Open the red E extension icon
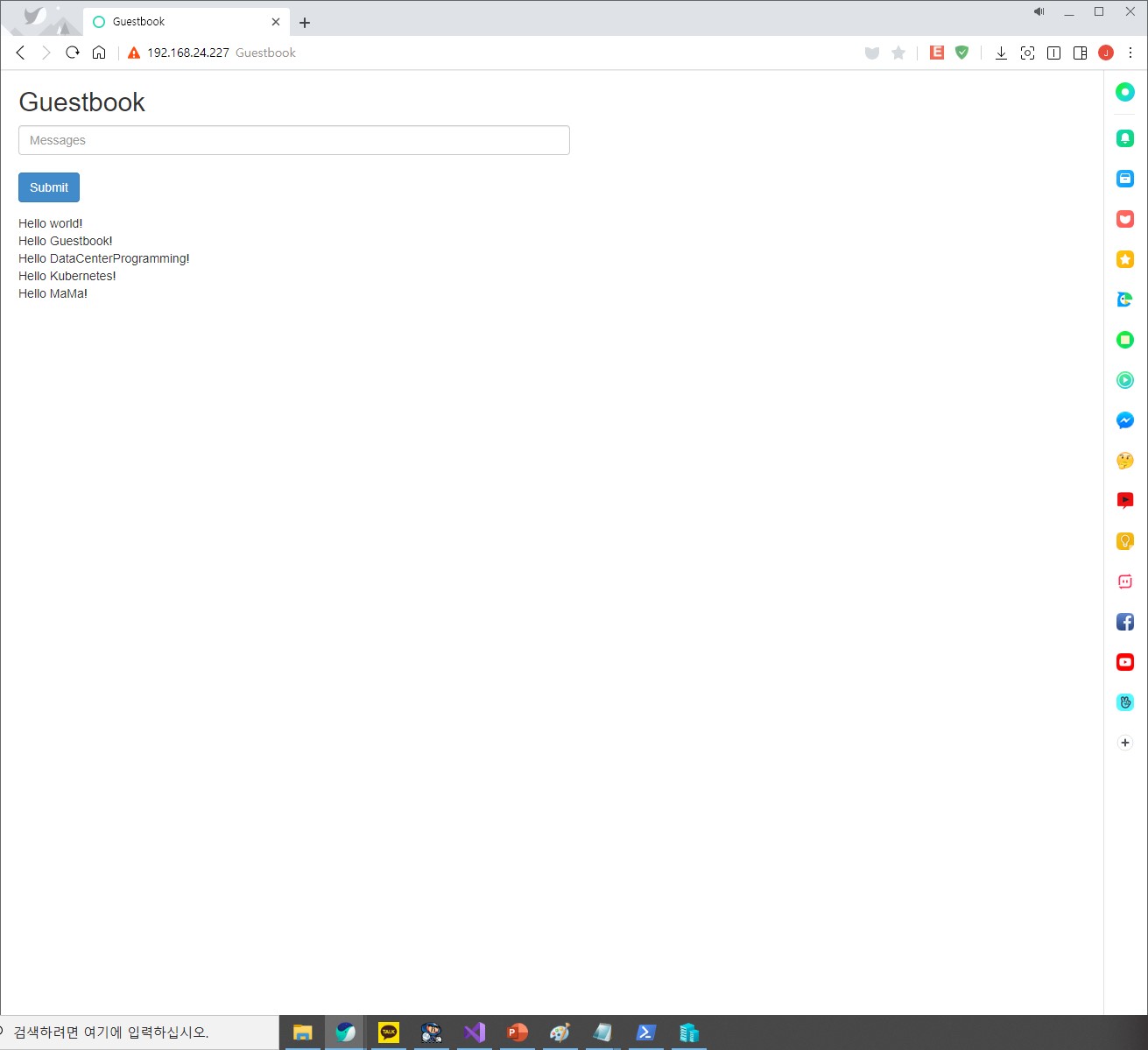This screenshot has width=1148, height=1050. [937, 53]
